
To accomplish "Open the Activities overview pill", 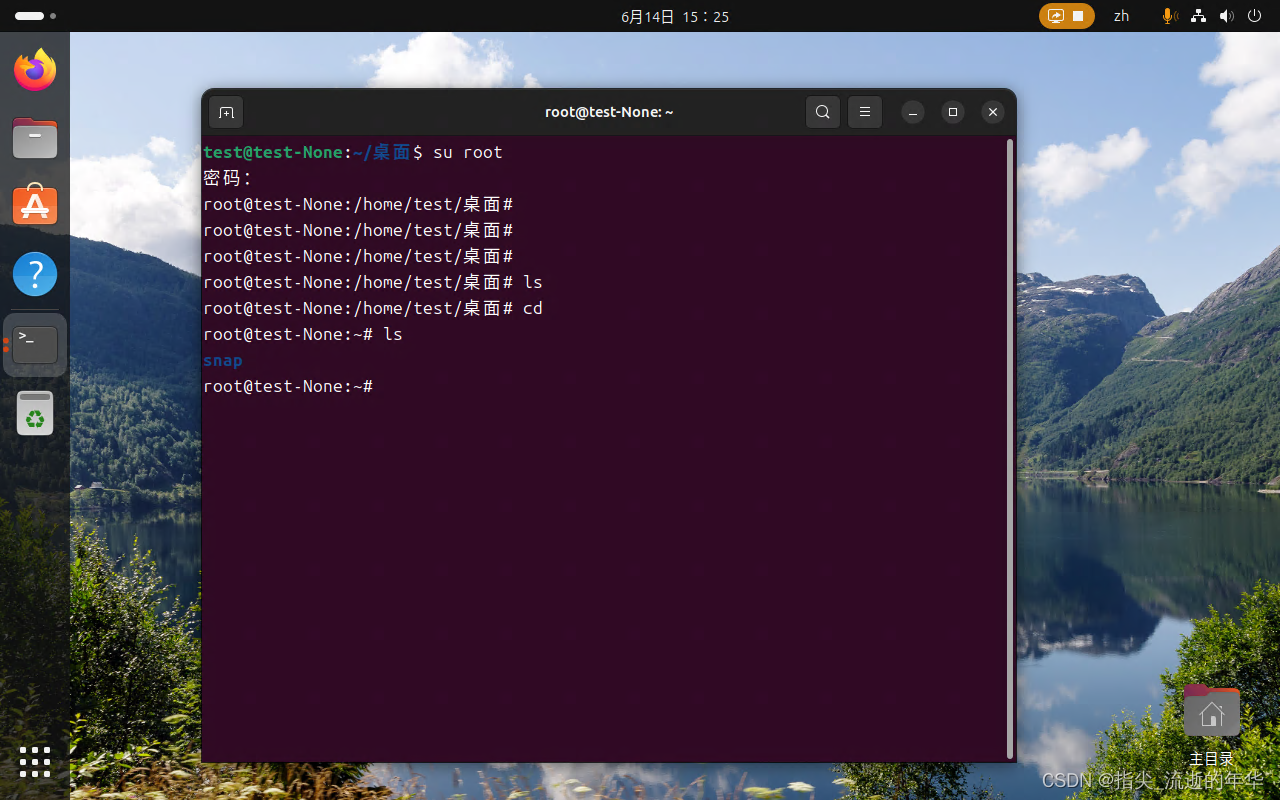I will tap(35, 16).
